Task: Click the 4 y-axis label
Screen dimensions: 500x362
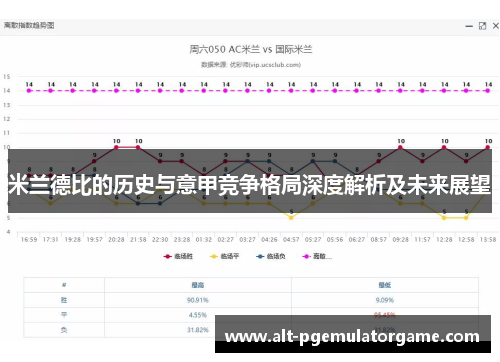Action: [x=8, y=232]
